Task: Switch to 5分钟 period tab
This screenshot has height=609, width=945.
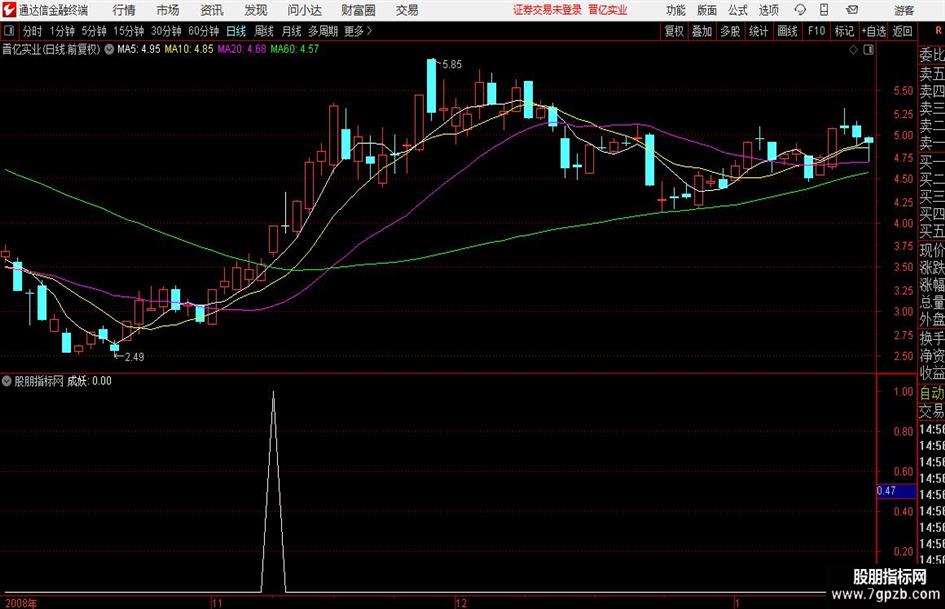Action: coord(94,31)
